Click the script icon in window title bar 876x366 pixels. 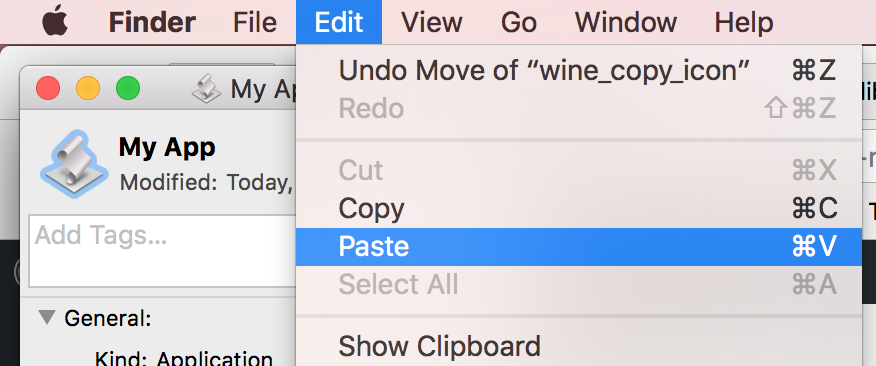[x=206, y=89]
